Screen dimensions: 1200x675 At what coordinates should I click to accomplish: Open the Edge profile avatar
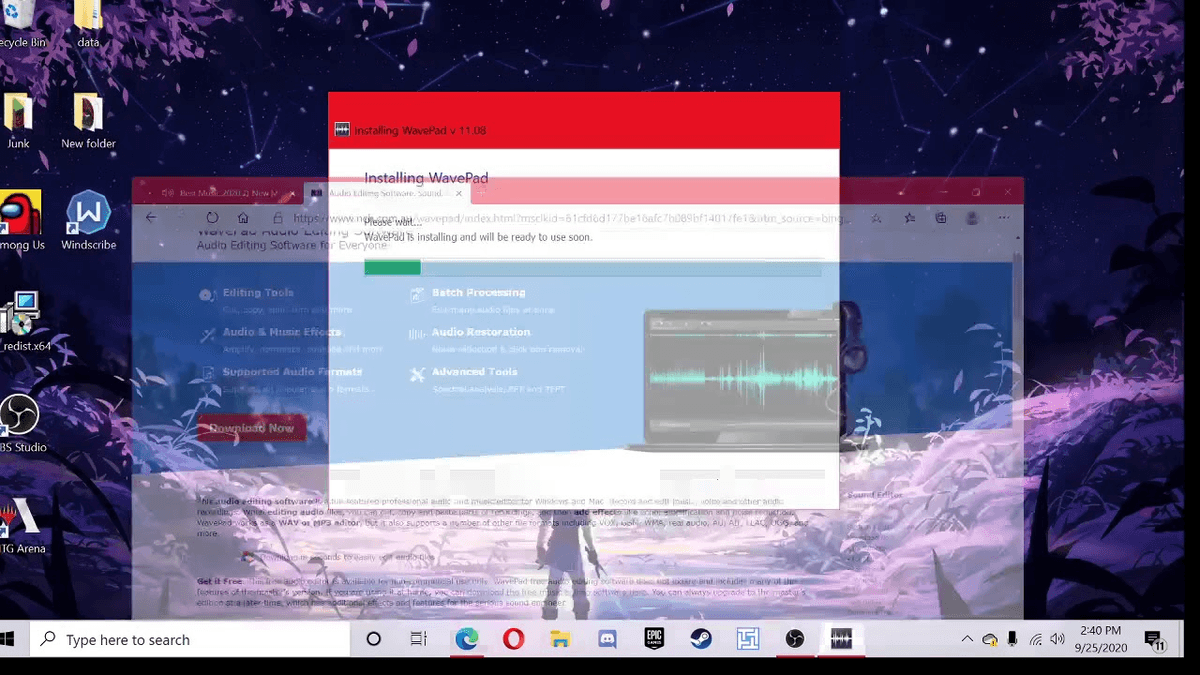972,218
